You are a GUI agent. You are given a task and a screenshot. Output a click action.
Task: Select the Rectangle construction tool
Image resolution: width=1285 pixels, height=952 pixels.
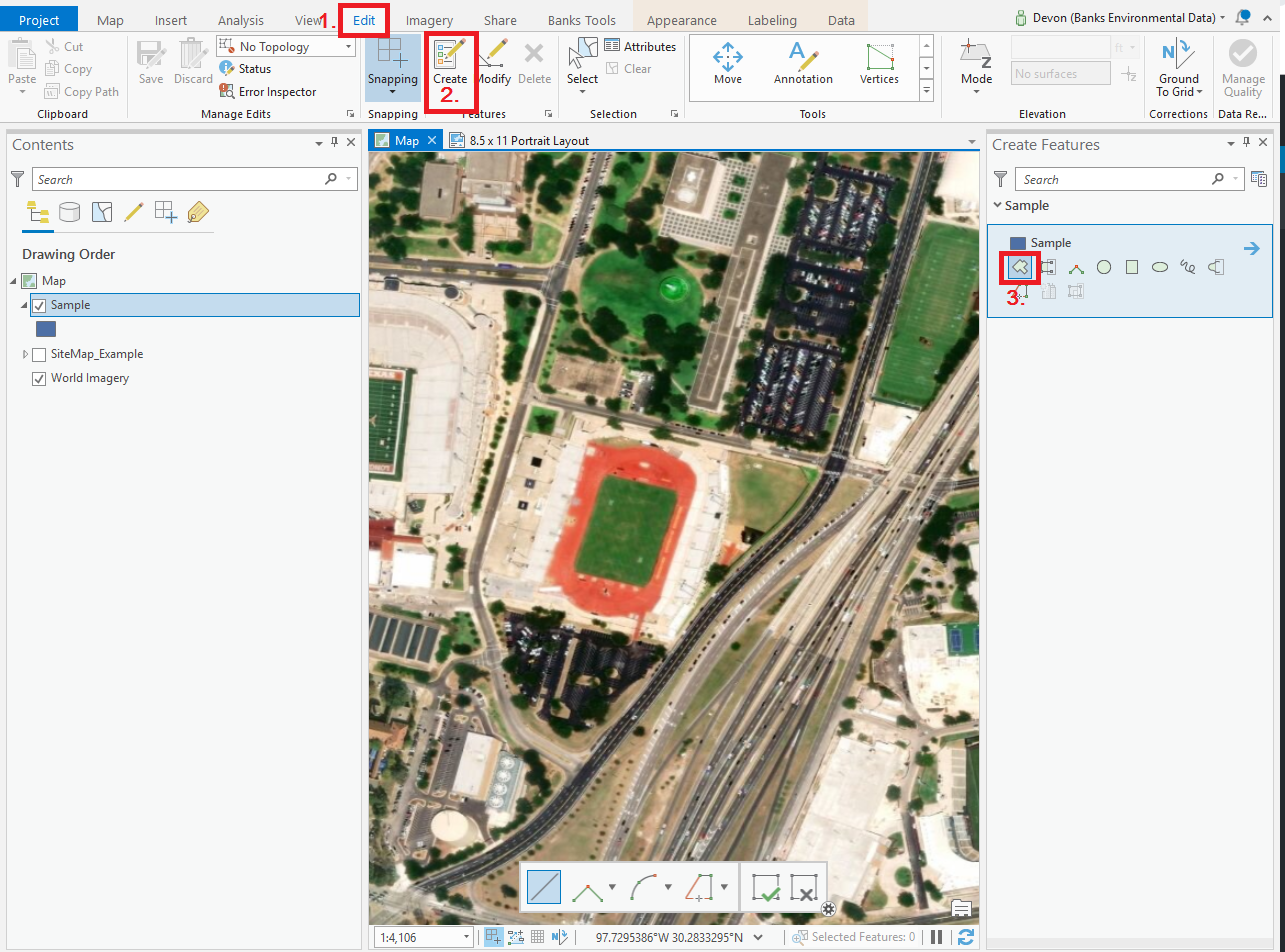click(1132, 267)
